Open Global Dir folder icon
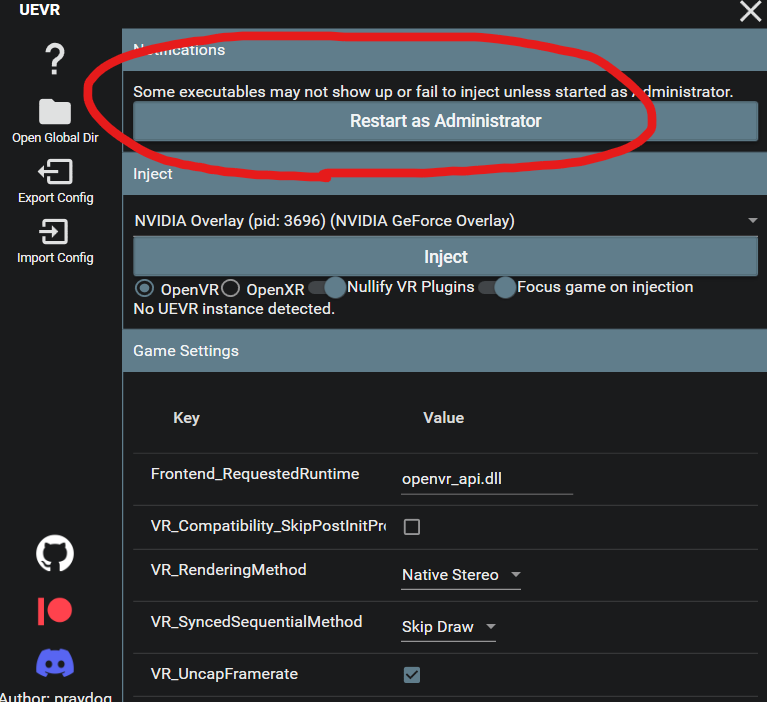The height and width of the screenshot is (702, 767). tap(55, 112)
